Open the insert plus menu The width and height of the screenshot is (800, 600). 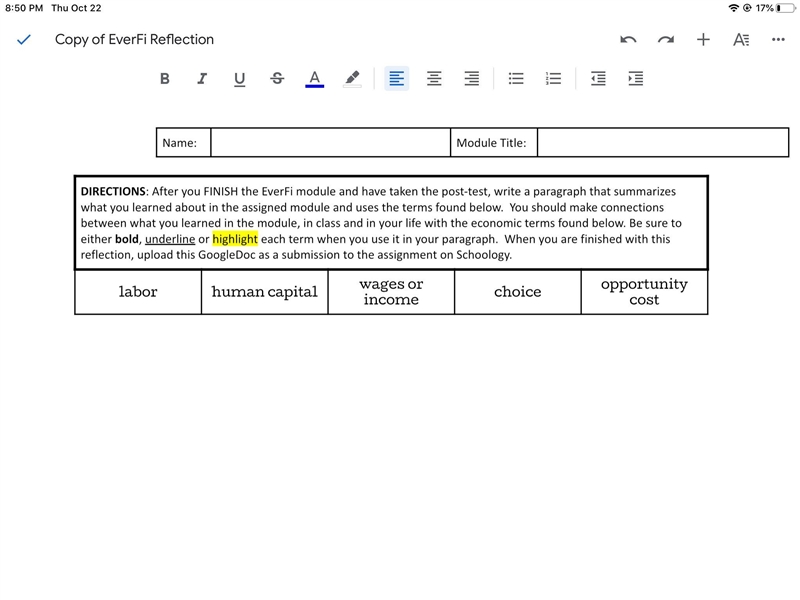click(703, 39)
